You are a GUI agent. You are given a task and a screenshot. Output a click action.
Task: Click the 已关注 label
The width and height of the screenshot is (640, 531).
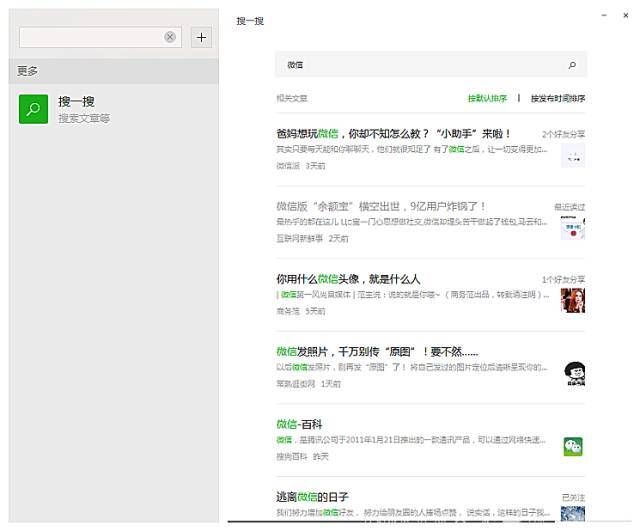click(573, 498)
